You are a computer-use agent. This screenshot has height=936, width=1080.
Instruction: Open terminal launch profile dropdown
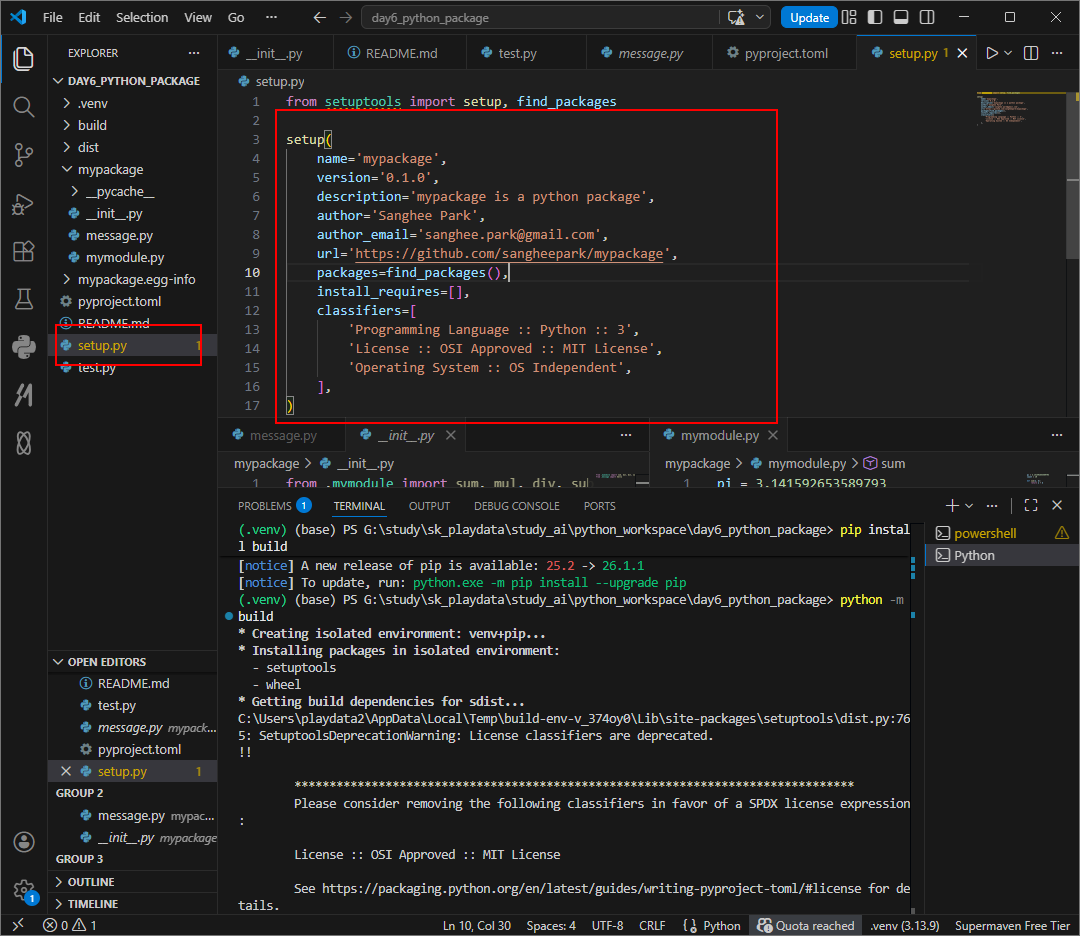coord(969,506)
